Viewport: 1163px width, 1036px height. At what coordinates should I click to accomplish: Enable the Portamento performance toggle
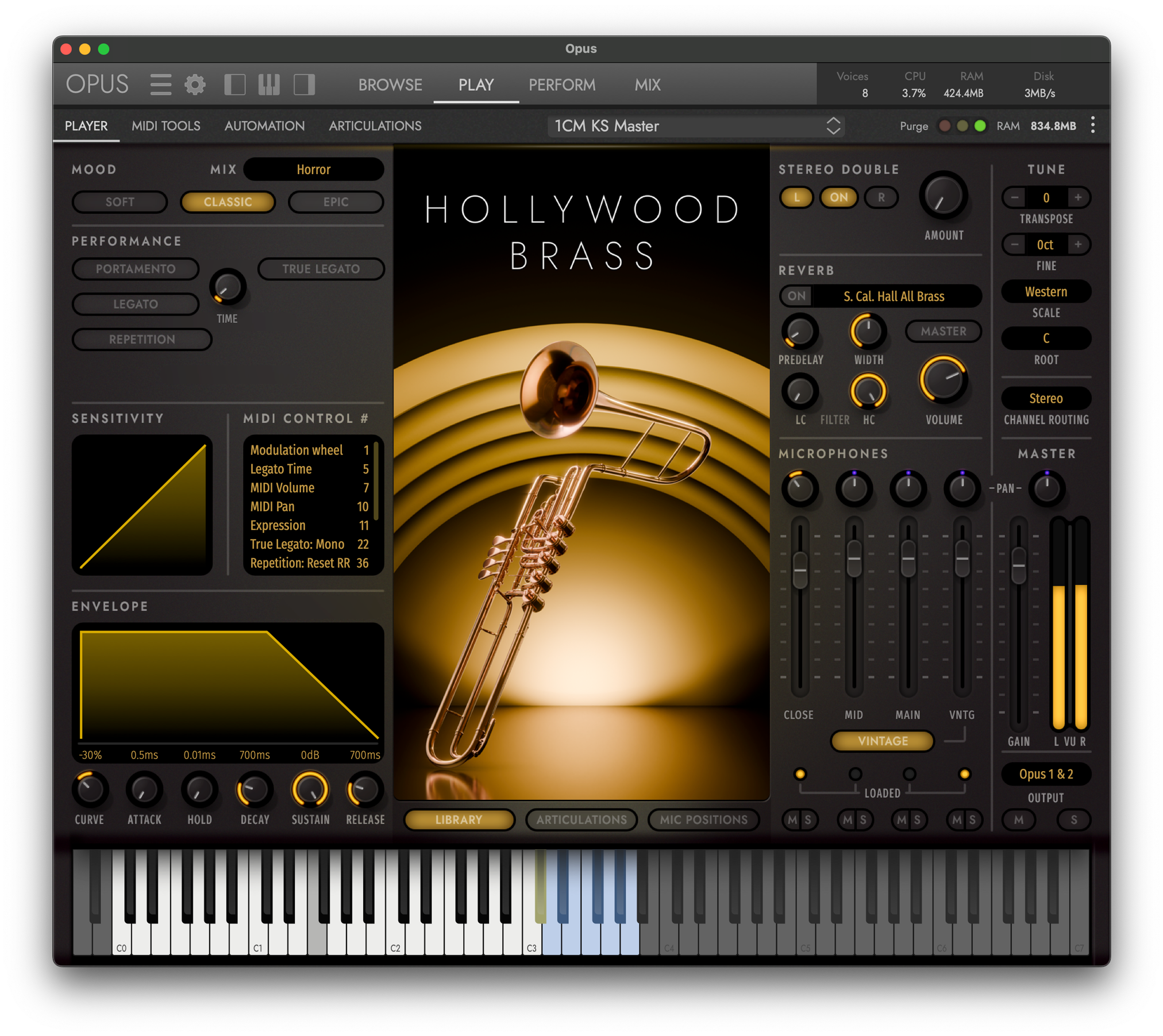(136, 269)
